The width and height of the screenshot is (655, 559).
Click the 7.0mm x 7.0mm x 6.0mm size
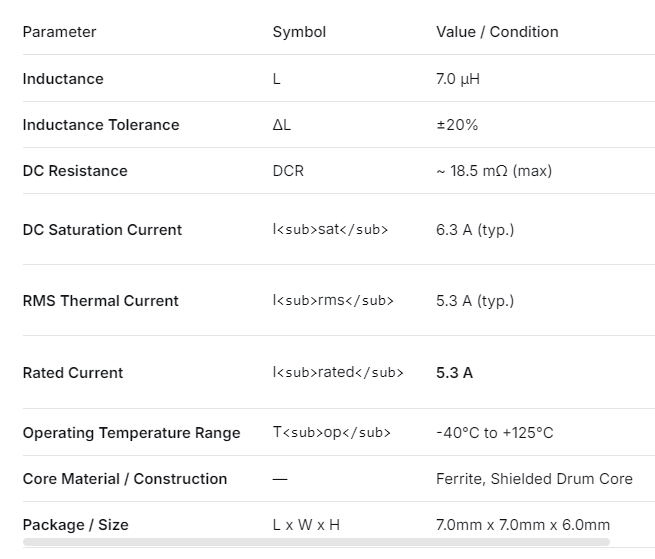point(523,525)
